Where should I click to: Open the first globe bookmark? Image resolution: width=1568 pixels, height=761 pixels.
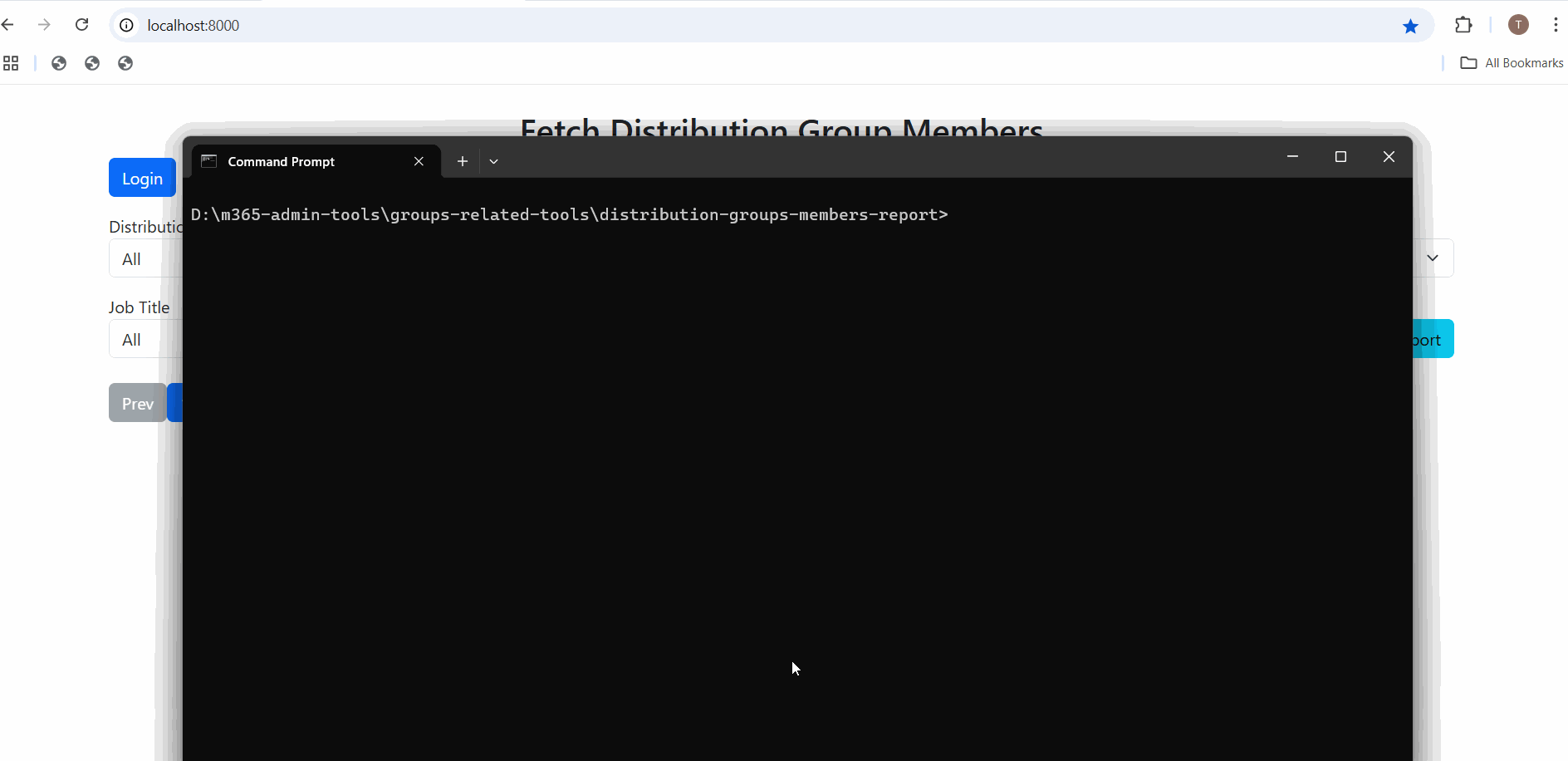pyautogui.click(x=59, y=63)
